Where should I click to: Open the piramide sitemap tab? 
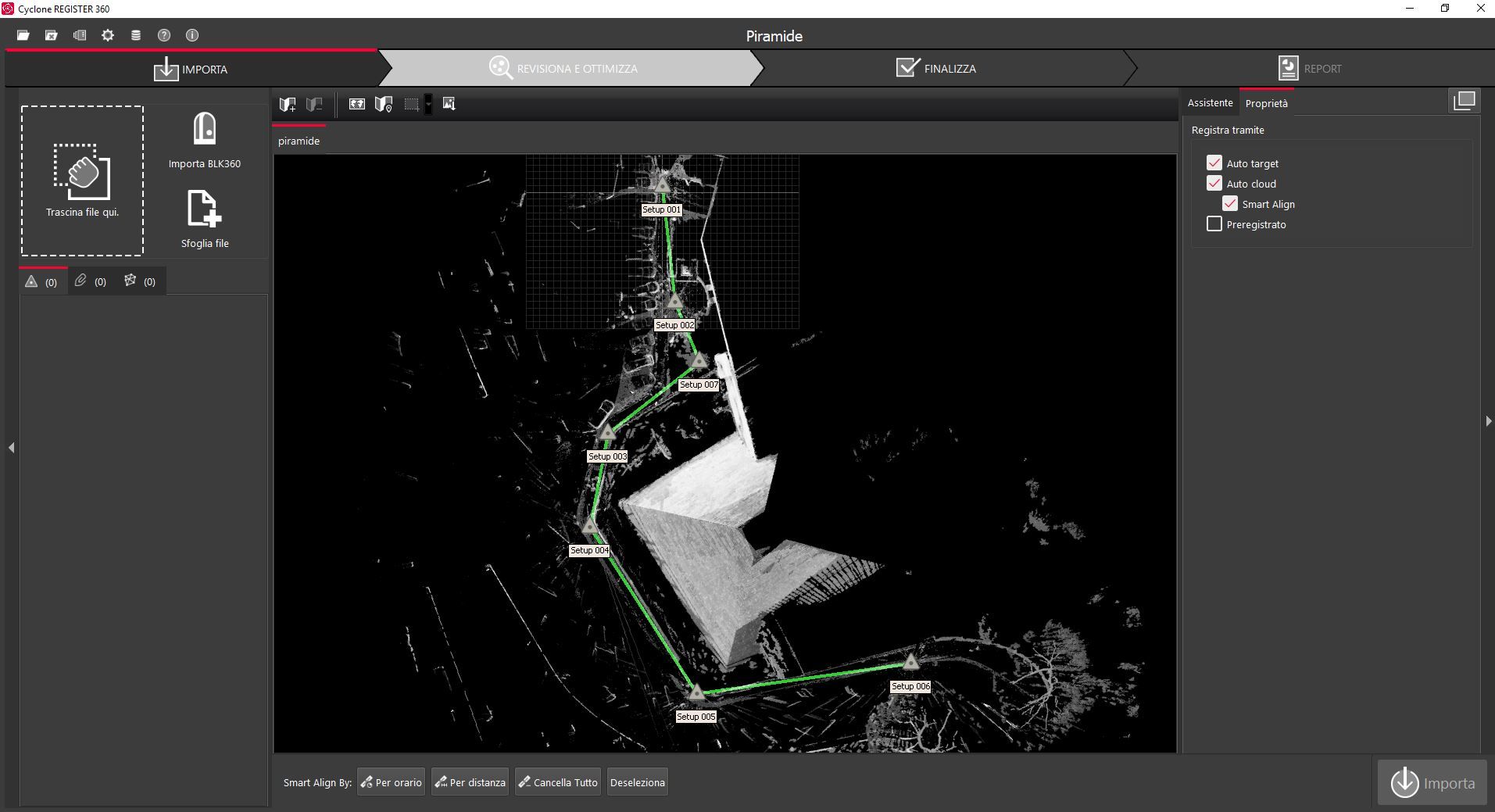(299, 141)
